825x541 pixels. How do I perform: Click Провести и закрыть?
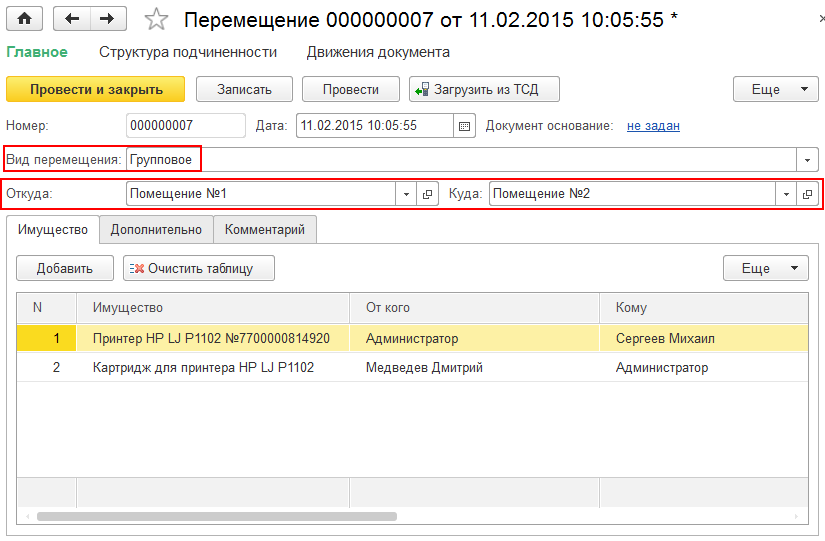(x=96, y=89)
